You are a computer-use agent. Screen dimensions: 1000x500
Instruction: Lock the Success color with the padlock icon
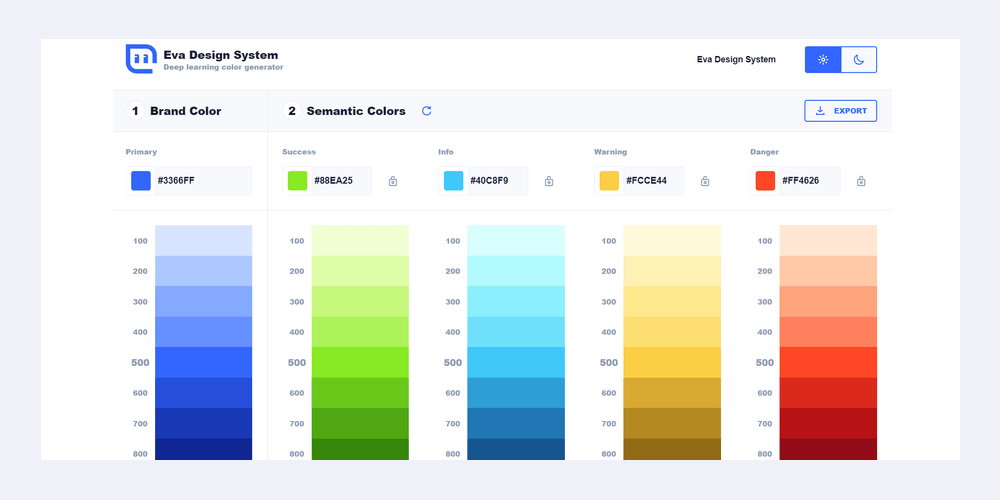[393, 181]
